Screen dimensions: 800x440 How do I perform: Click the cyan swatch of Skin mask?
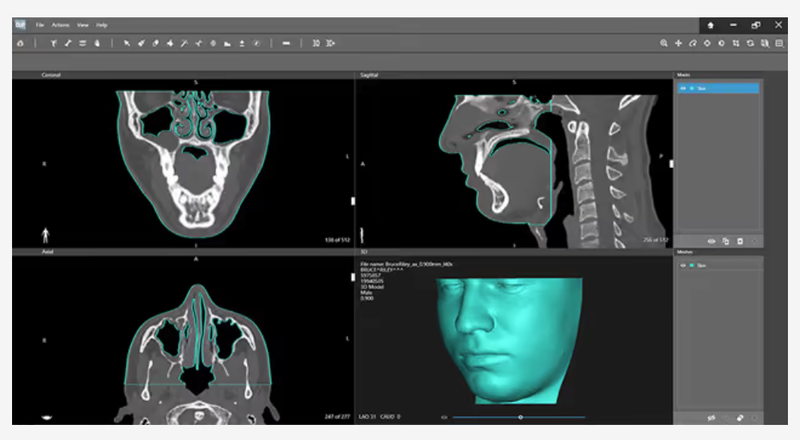692,88
